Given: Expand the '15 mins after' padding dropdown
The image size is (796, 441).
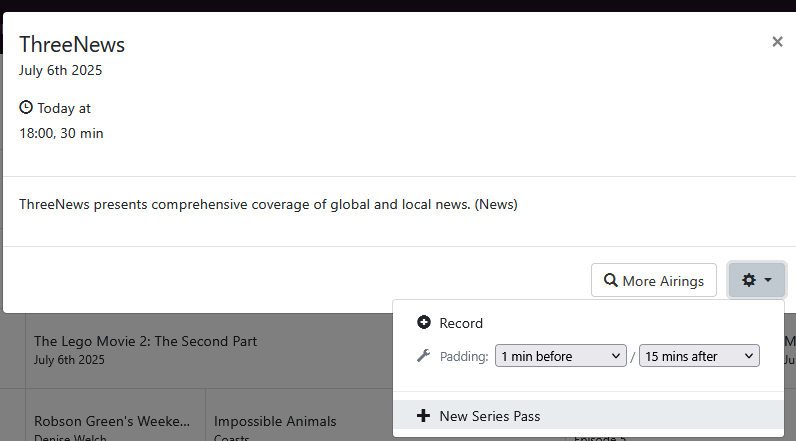Looking at the screenshot, I should click(x=699, y=356).
